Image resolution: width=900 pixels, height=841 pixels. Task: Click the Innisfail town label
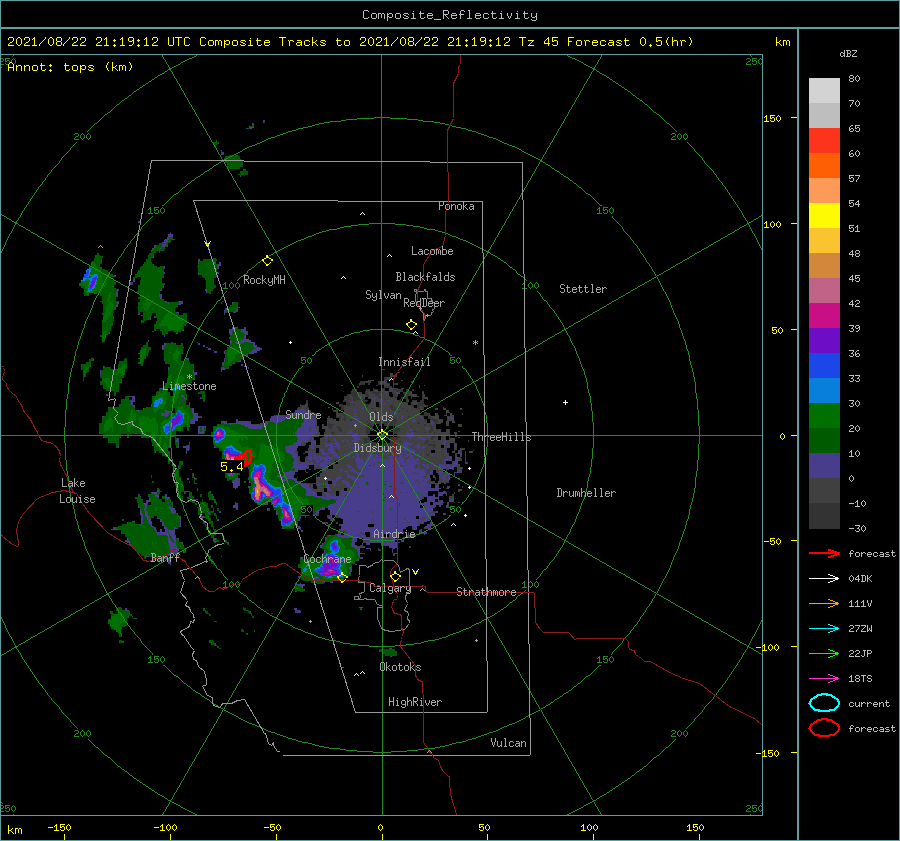[404, 362]
